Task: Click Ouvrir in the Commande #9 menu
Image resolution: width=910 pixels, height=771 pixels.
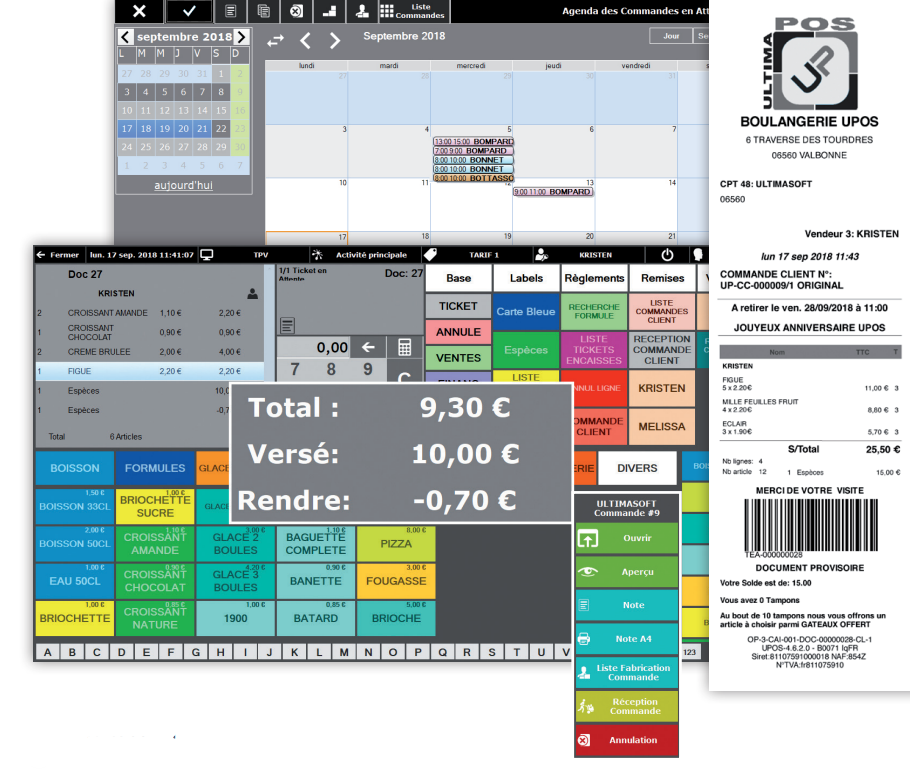Action: point(627,538)
